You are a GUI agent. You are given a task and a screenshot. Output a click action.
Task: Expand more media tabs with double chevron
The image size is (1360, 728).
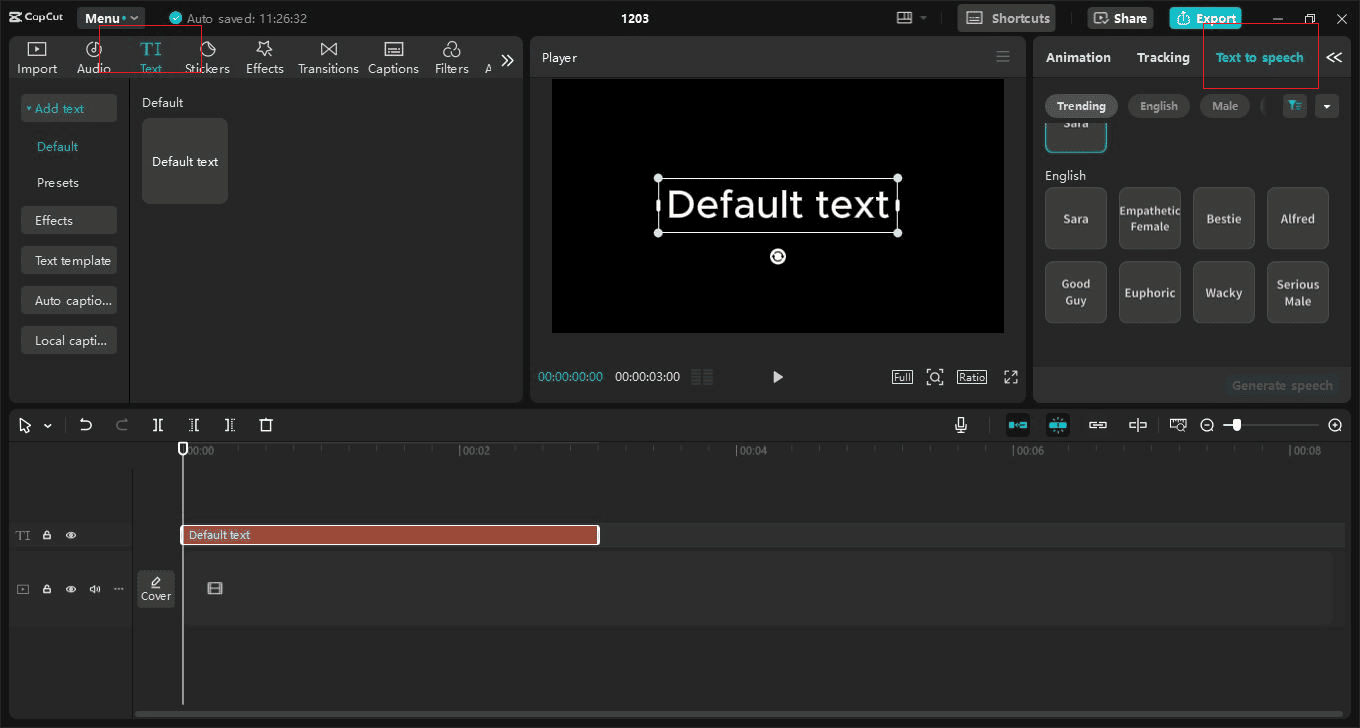point(507,60)
